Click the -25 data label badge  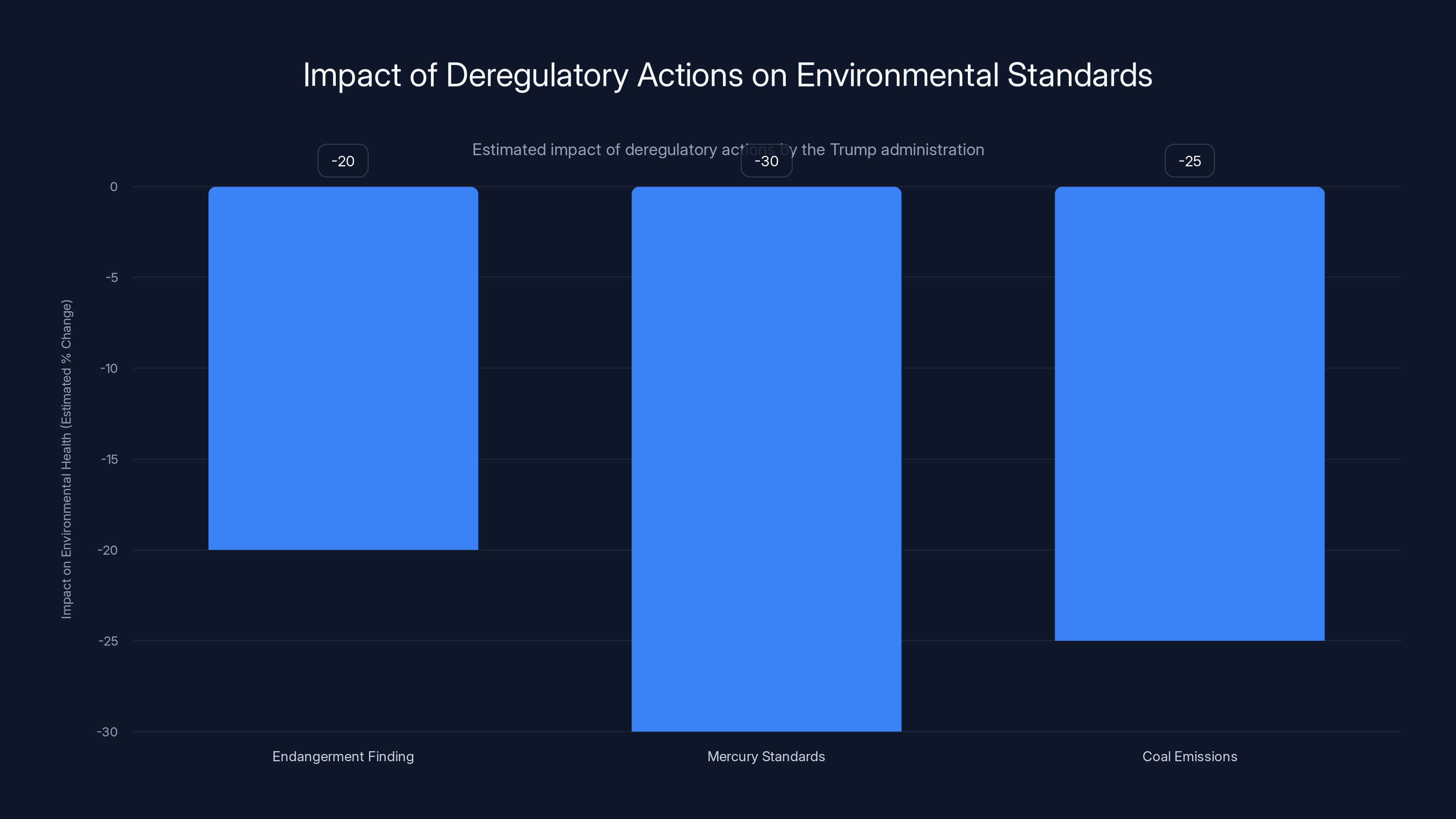click(1189, 161)
